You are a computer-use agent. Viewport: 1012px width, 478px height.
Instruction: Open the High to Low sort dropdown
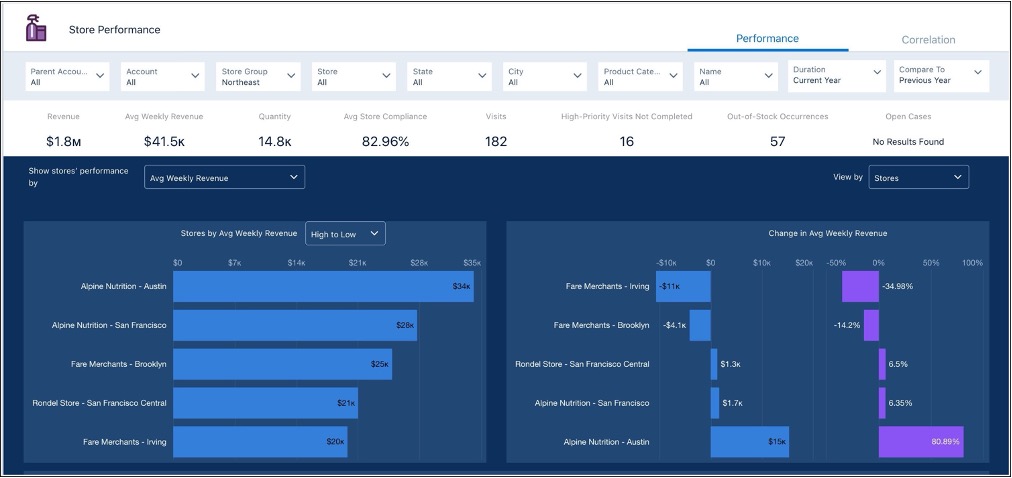tap(346, 234)
